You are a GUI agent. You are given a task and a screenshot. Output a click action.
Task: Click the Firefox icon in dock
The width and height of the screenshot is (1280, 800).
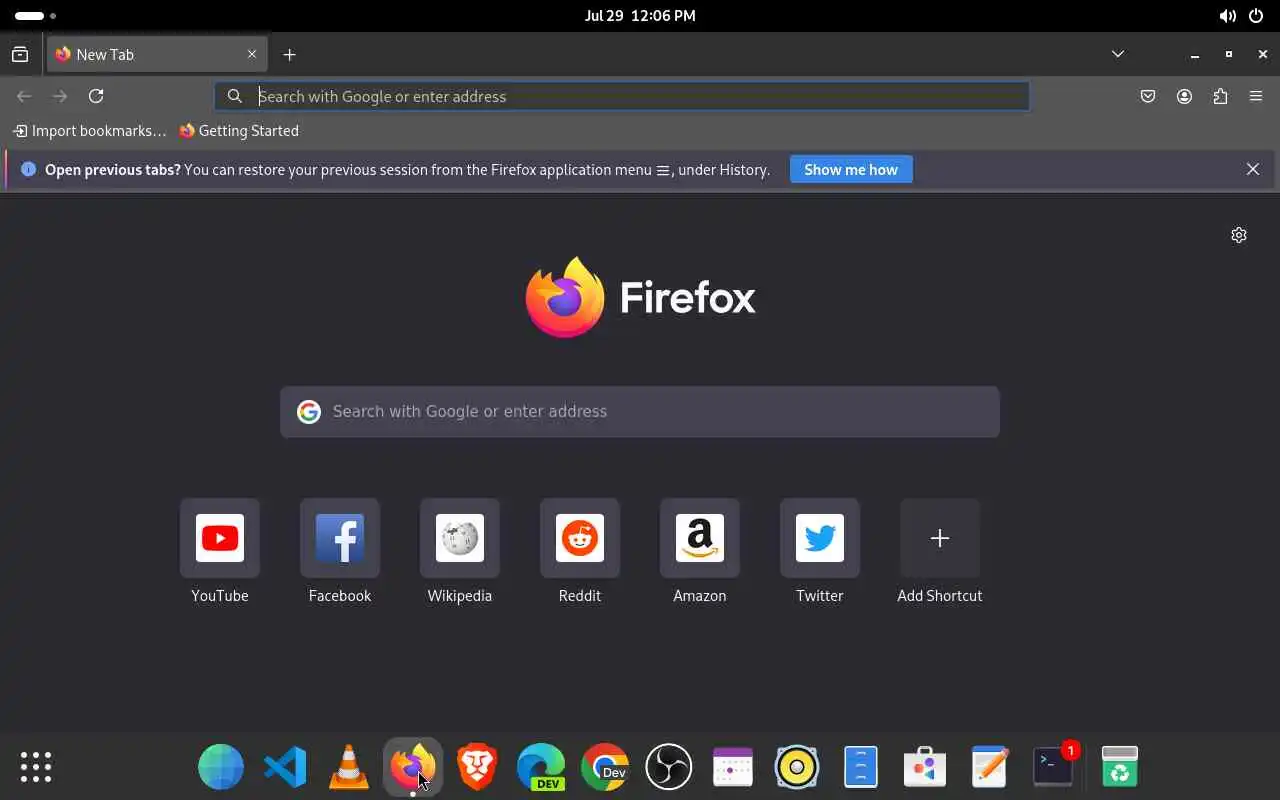pyautogui.click(x=413, y=767)
